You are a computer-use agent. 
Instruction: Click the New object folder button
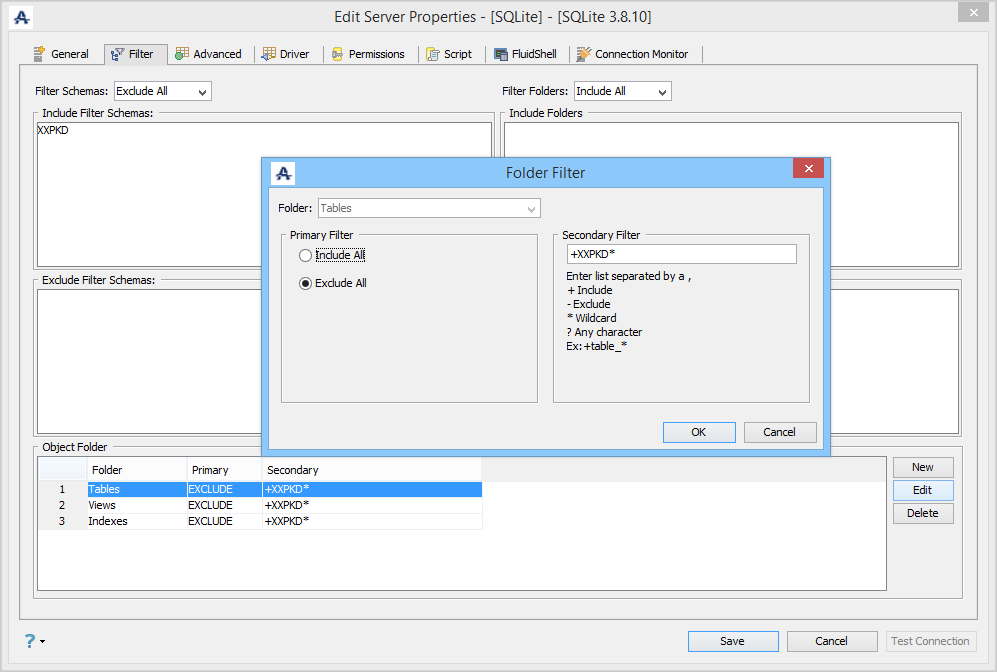(923, 467)
